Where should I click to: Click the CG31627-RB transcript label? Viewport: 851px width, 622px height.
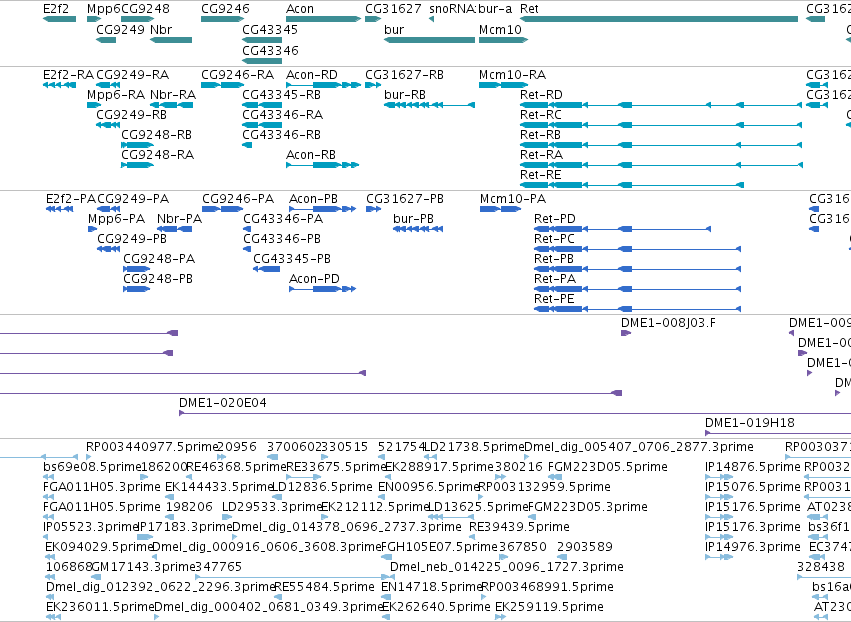coord(404,74)
